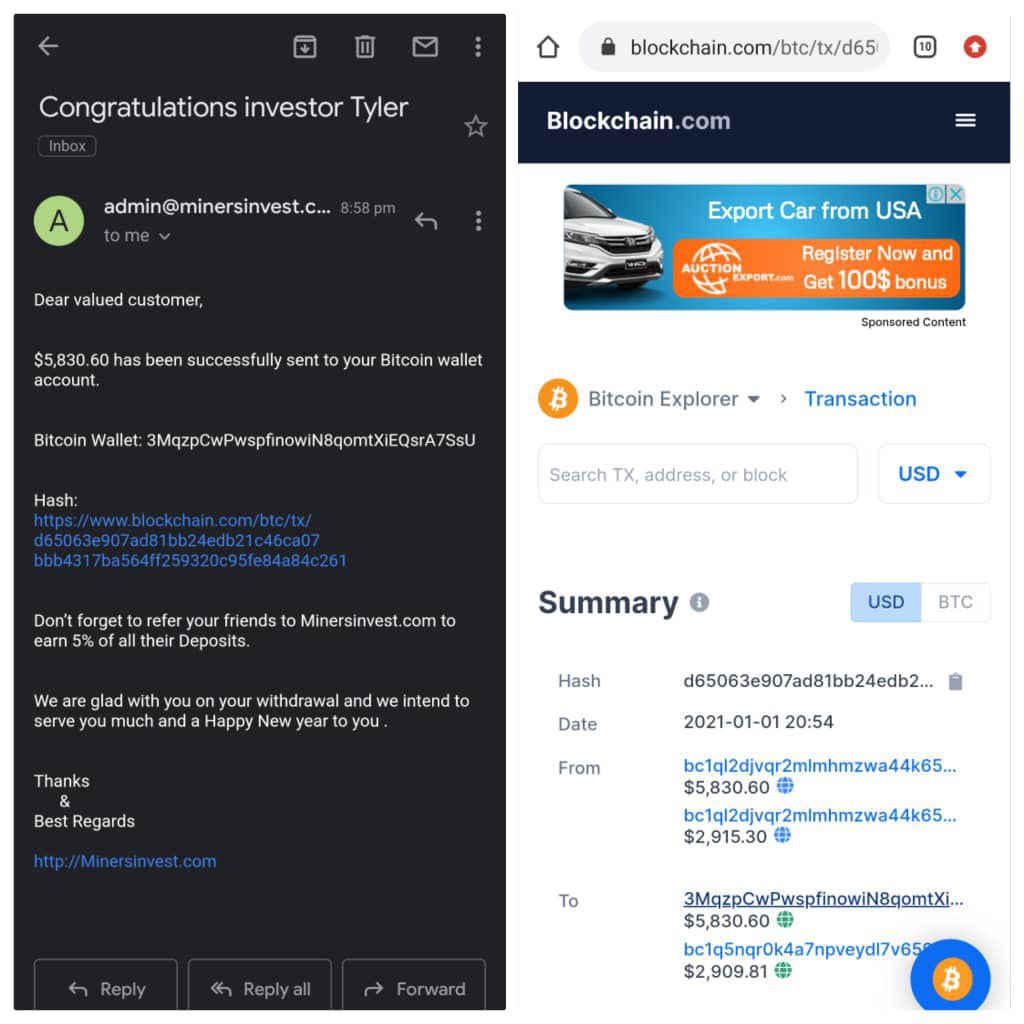
Task: Open the browser home page icon
Action: tap(548, 47)
